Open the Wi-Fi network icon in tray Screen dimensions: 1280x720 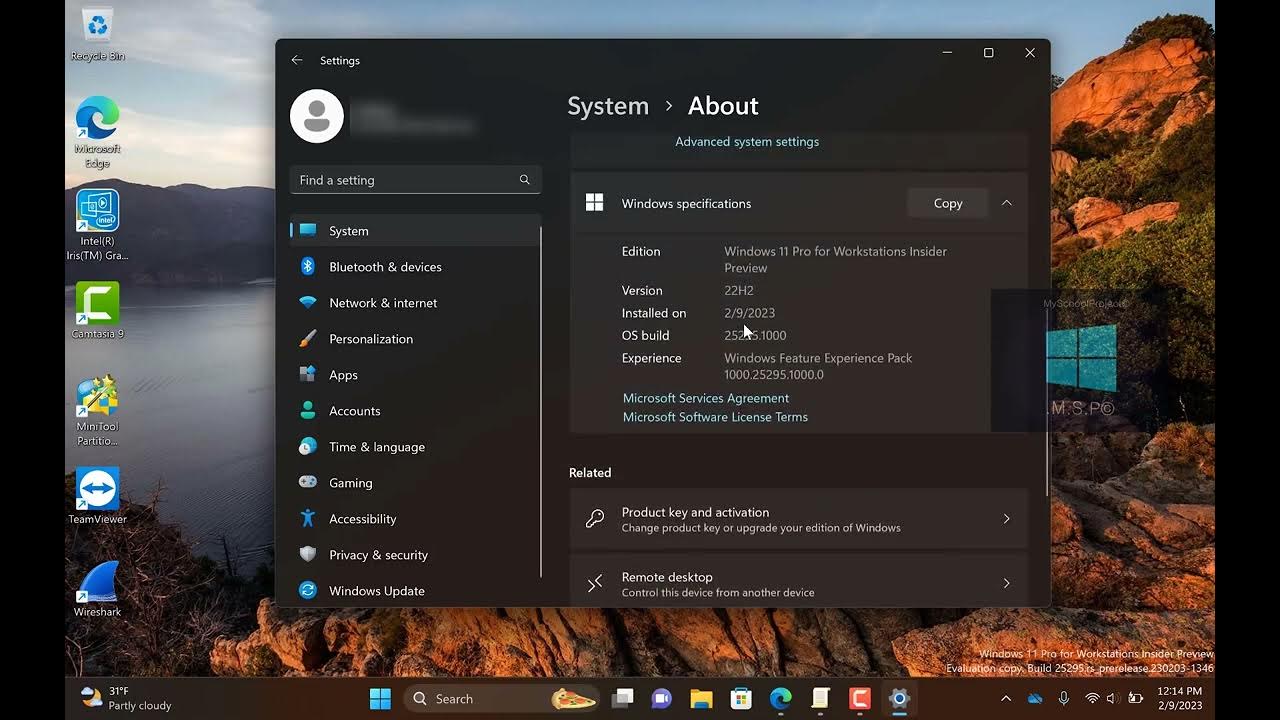click(1092, 698)
